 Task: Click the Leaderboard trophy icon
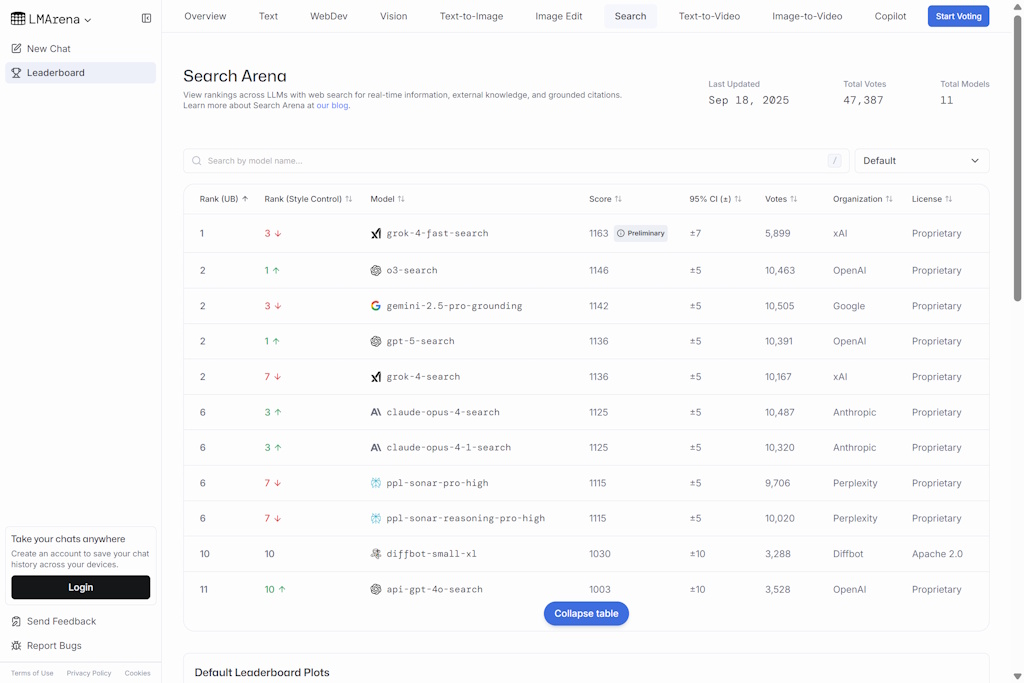16,73
